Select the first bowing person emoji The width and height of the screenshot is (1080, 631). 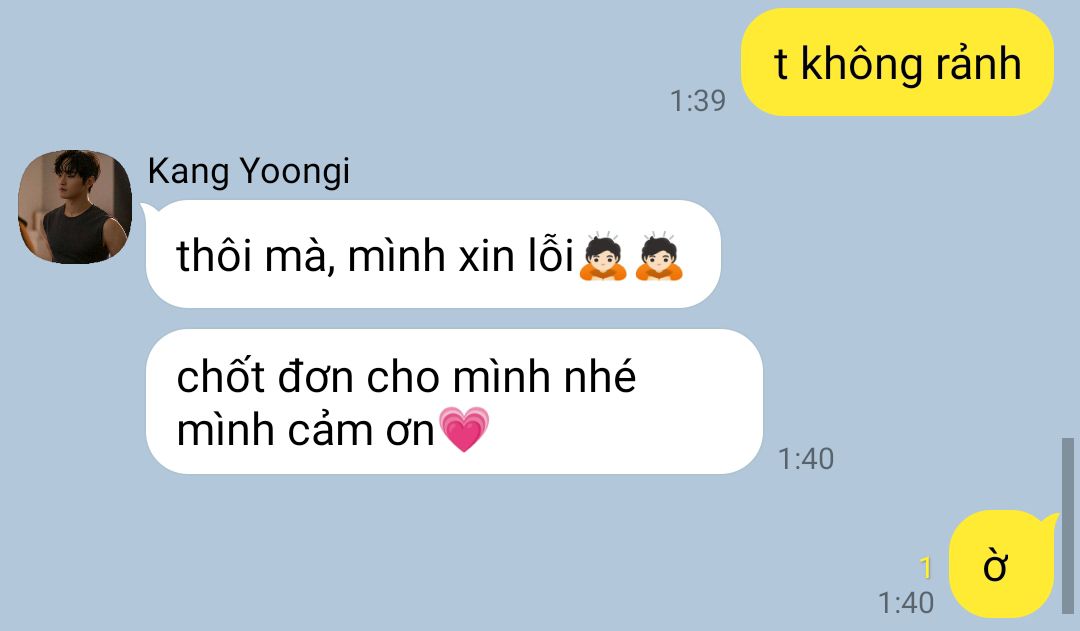click(603, 256)
